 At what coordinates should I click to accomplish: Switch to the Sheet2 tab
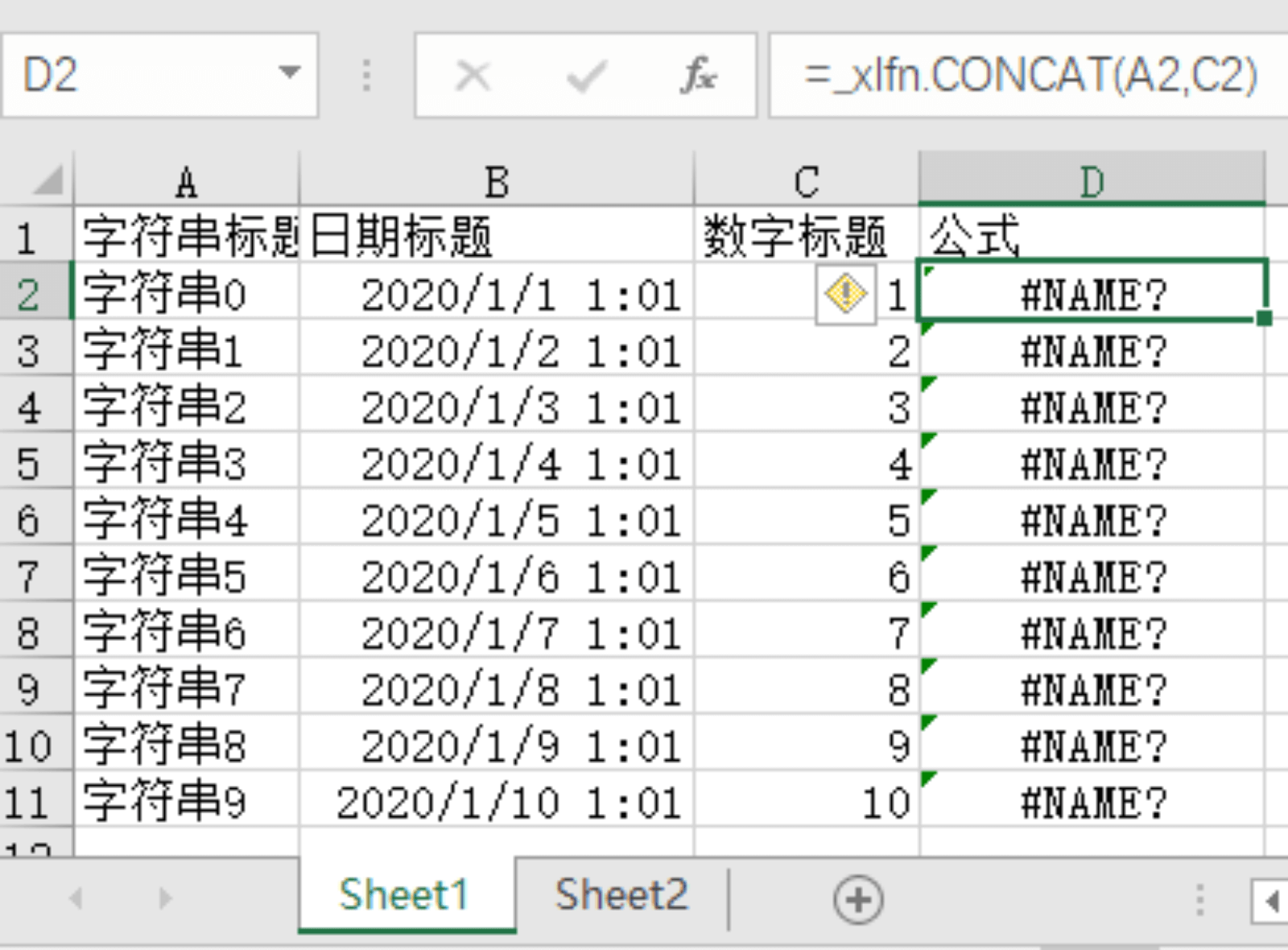pos(621,895)
